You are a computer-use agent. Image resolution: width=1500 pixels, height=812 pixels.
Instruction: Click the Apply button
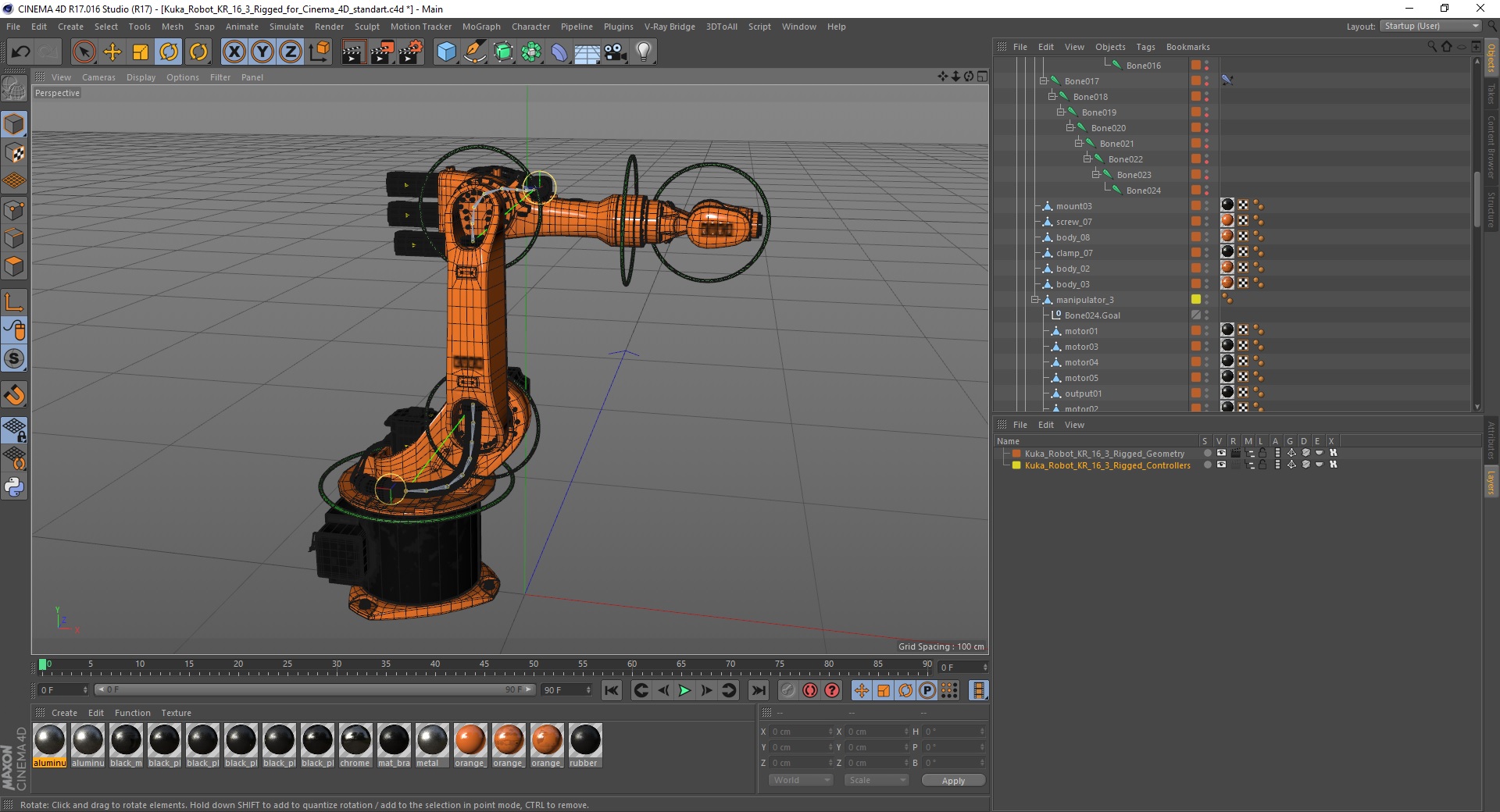tap(953, 781)
